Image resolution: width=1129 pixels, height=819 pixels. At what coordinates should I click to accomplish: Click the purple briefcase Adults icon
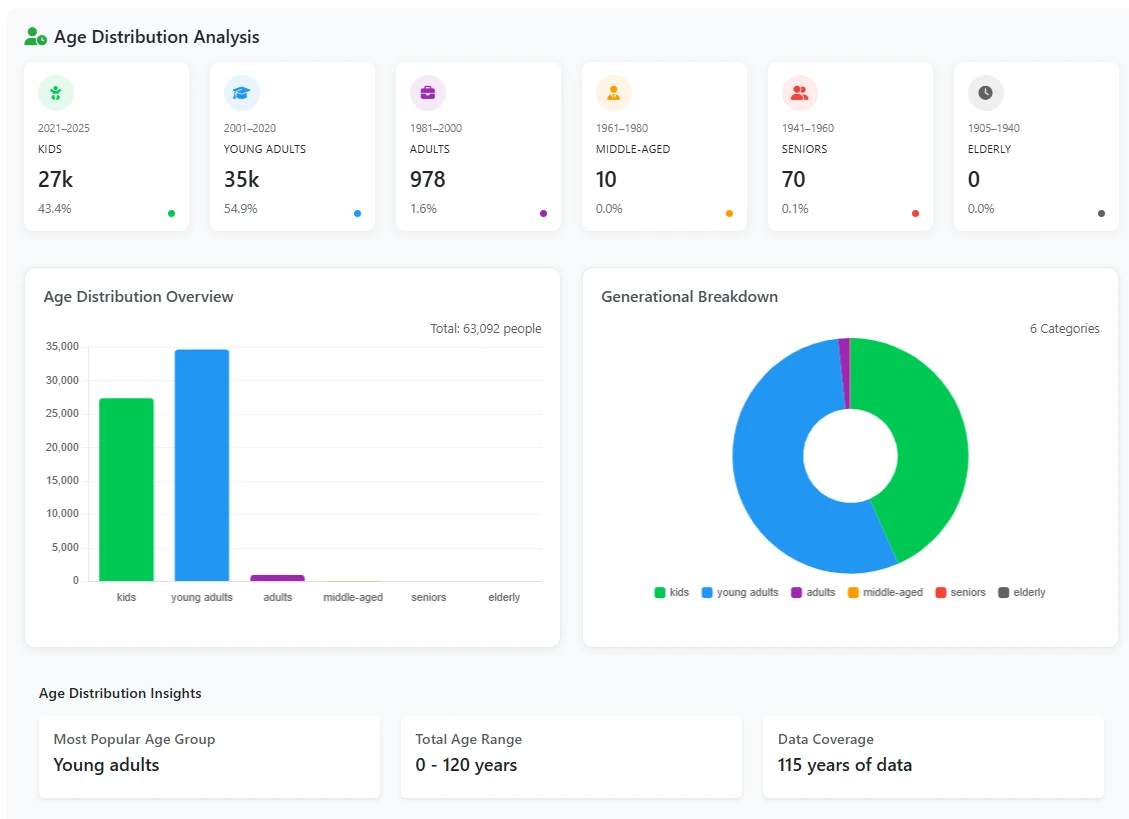pos(428,93)
